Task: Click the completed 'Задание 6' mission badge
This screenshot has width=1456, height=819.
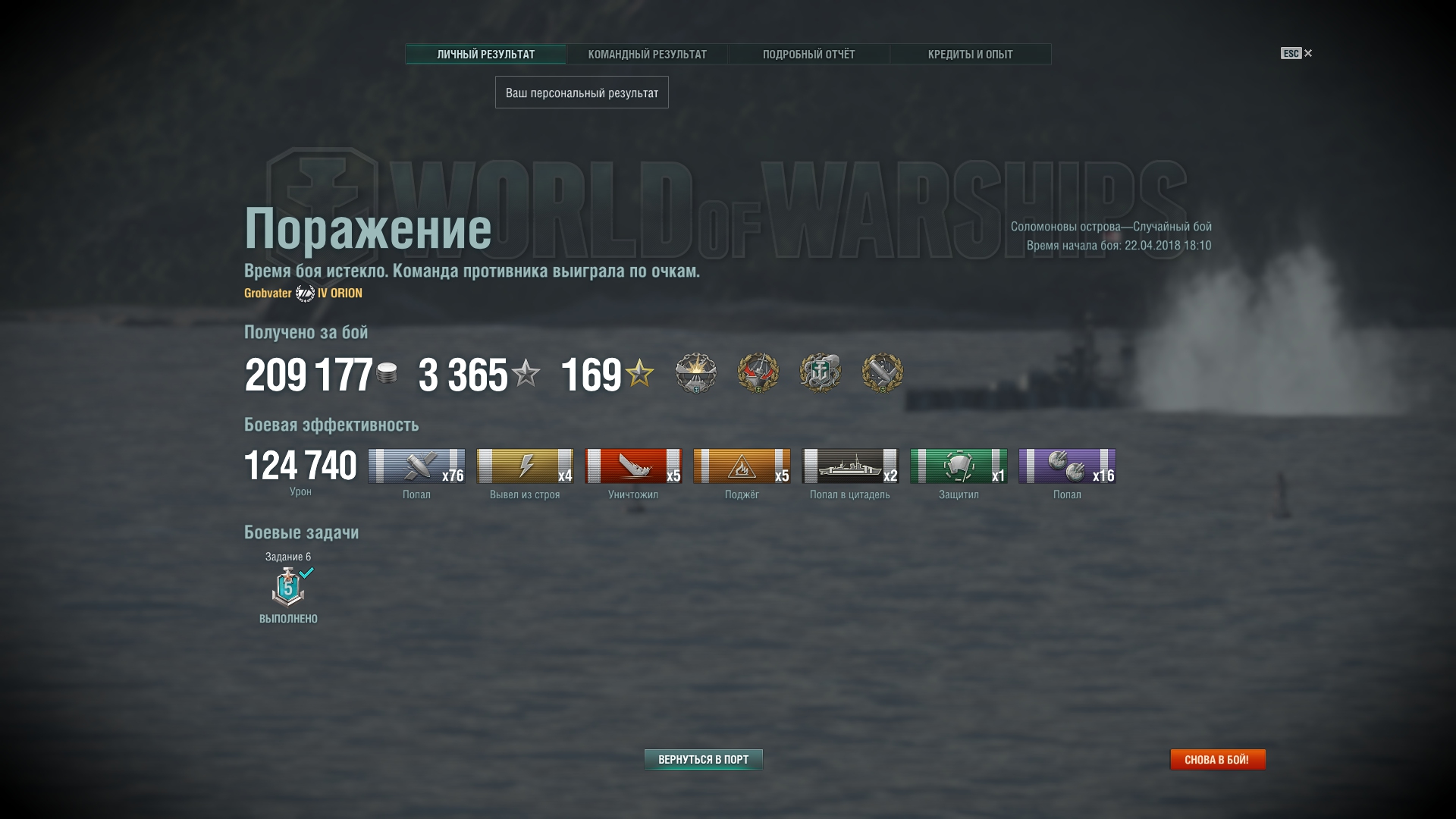Action: point(289,587)
